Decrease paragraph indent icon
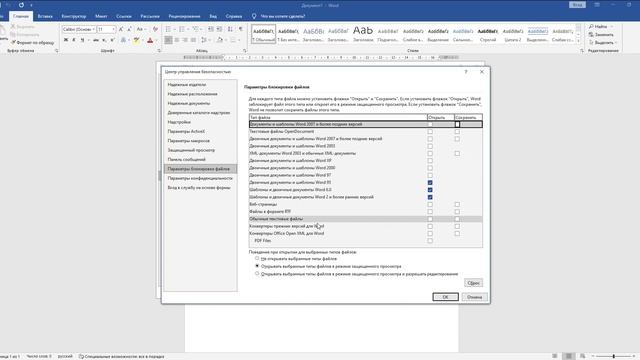Viewport: 640px width, 360px height. tap(211, 29)
